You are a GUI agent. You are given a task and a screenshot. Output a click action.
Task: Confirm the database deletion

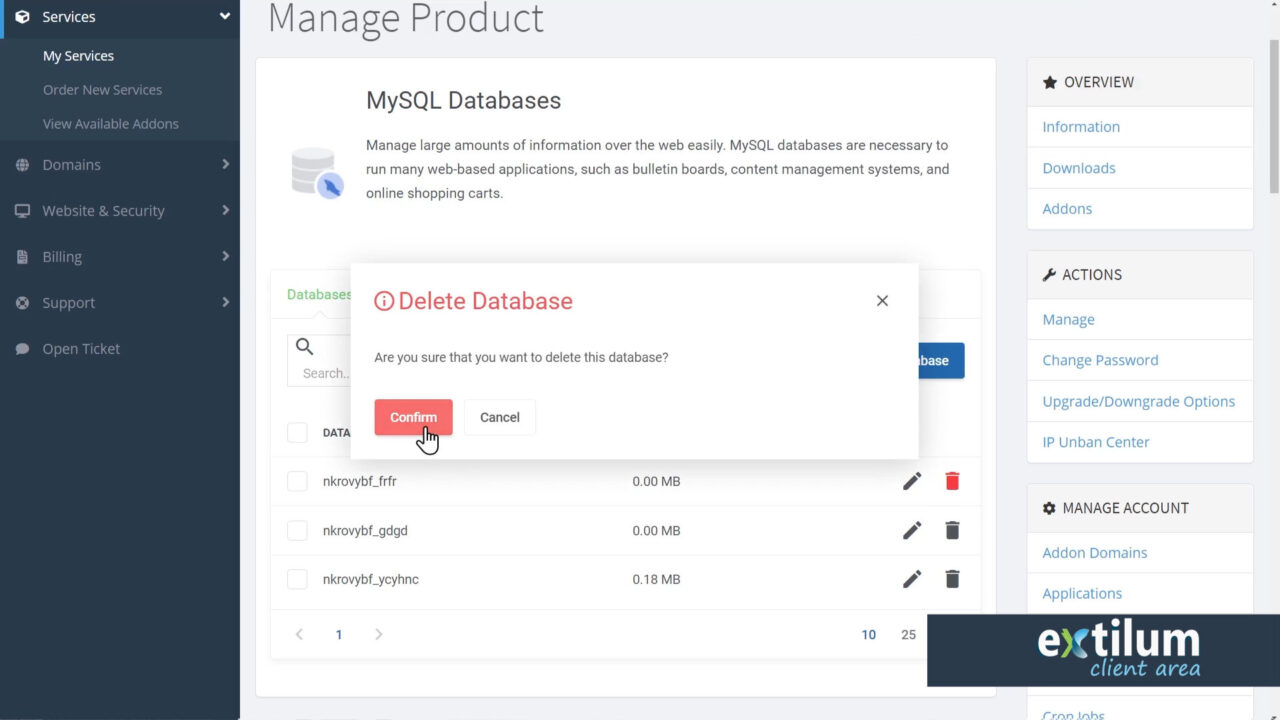[x=413, y=417]
